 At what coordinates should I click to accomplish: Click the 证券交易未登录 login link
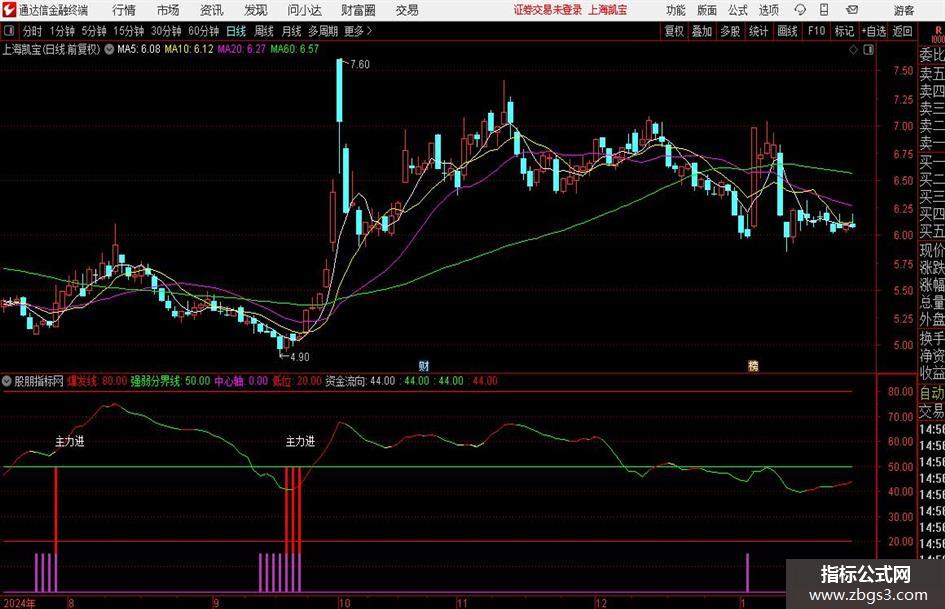(548, 10)
